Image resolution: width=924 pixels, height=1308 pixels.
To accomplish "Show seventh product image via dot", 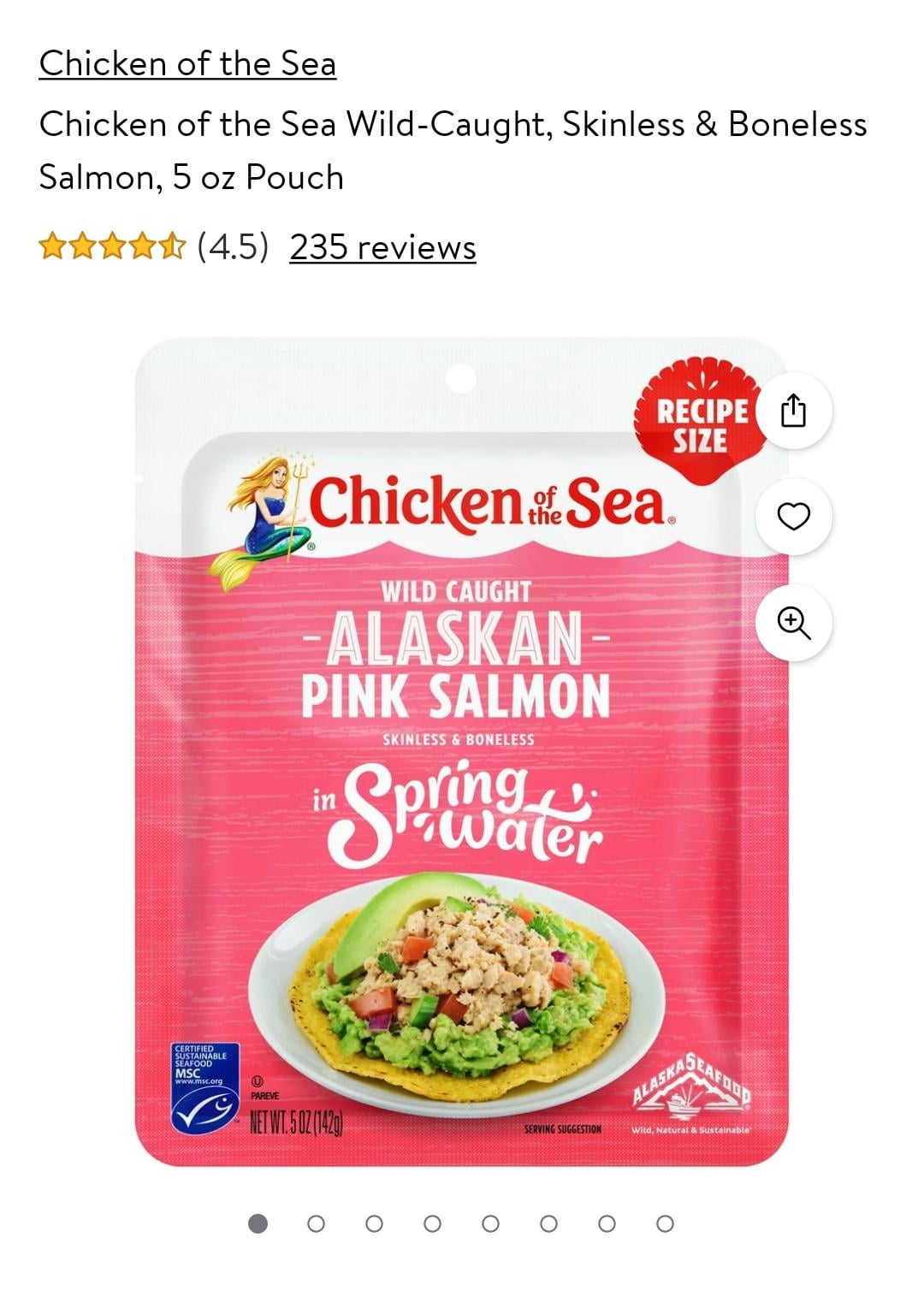I will click(607, 1223).
